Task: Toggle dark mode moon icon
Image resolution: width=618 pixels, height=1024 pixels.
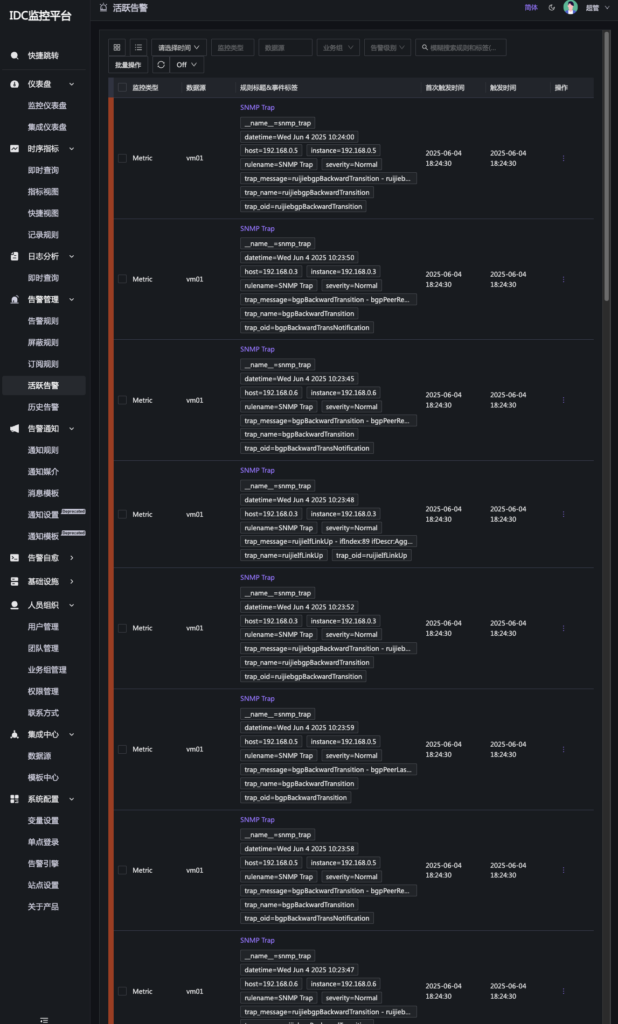Action: (x=552, y=7)
